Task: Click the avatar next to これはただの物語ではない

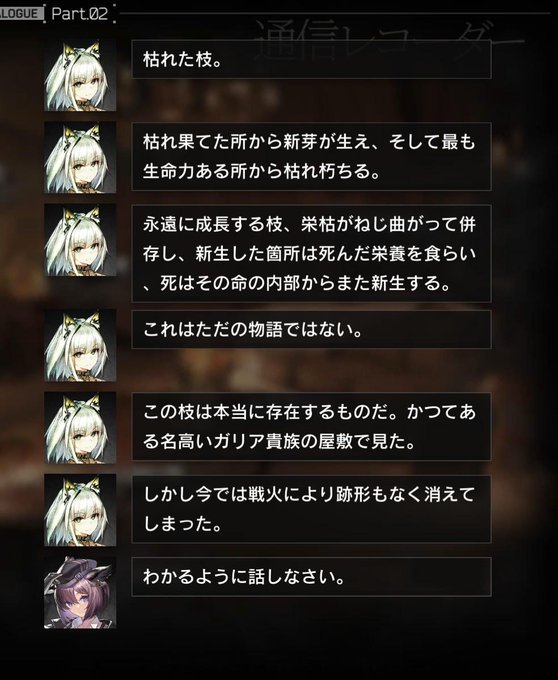Action: click(x=80, y=345)
